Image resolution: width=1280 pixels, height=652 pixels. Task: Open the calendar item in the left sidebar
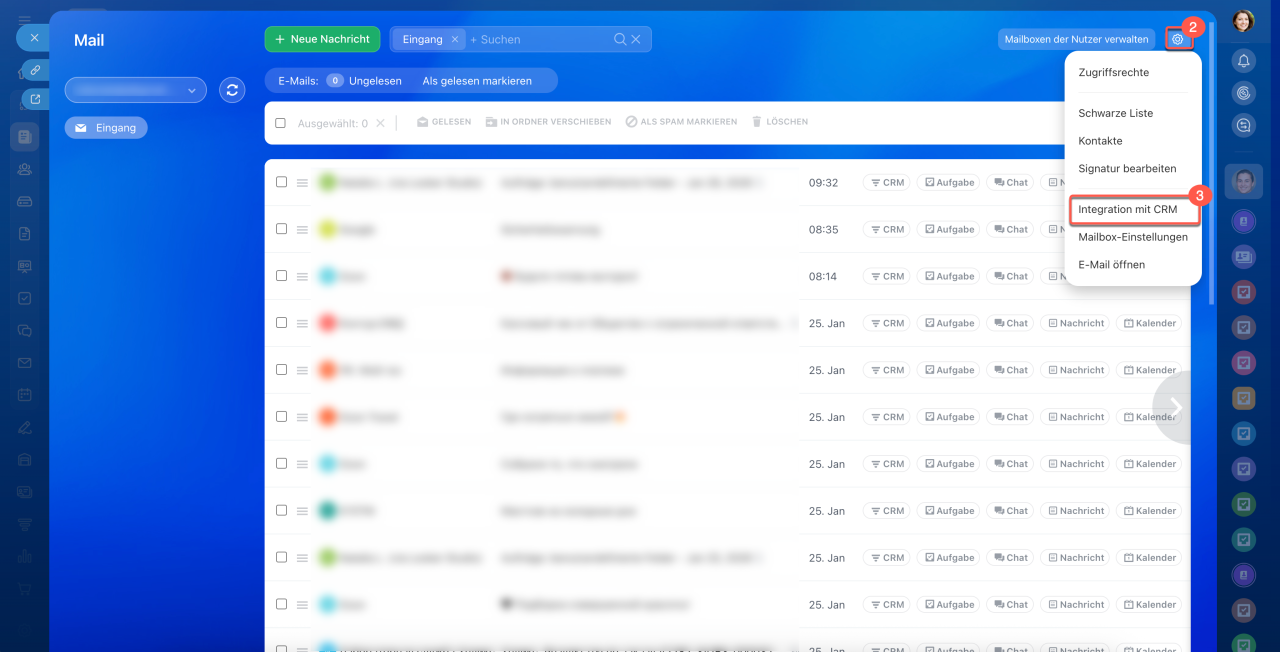[24, 395]
